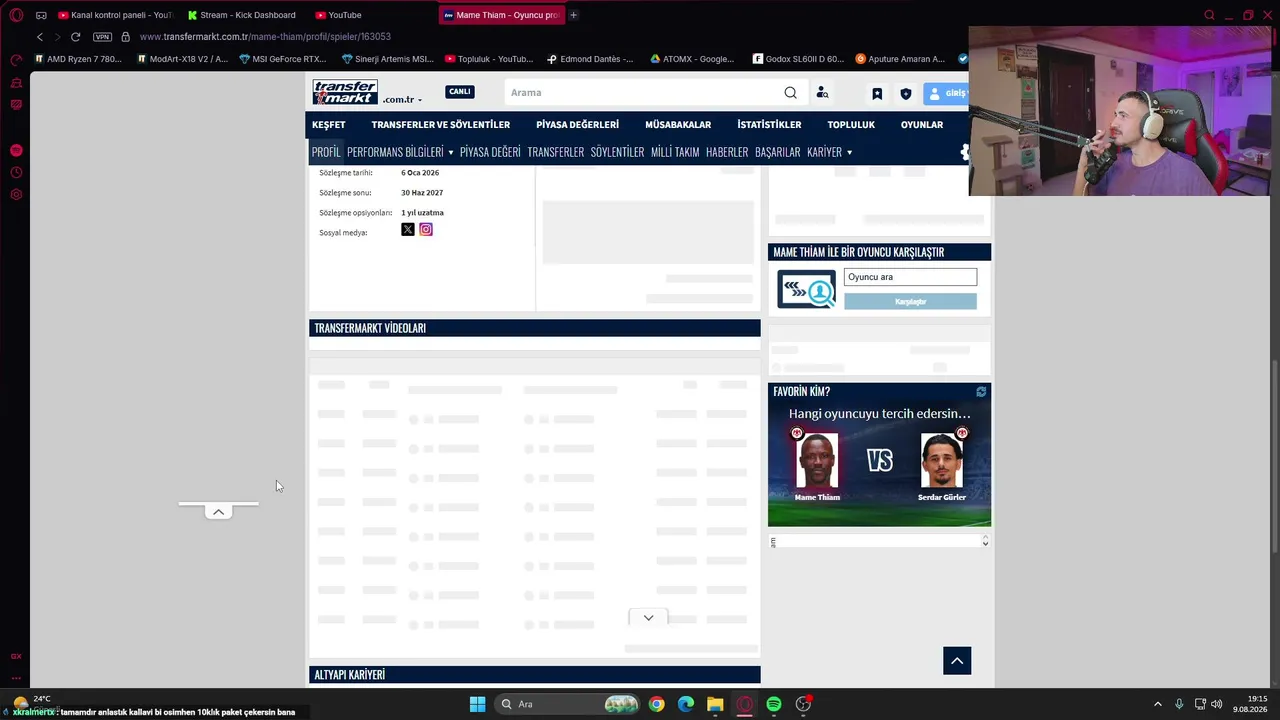Click the shield icon in header
1280x720 pixels.
[x=906, y=94]
